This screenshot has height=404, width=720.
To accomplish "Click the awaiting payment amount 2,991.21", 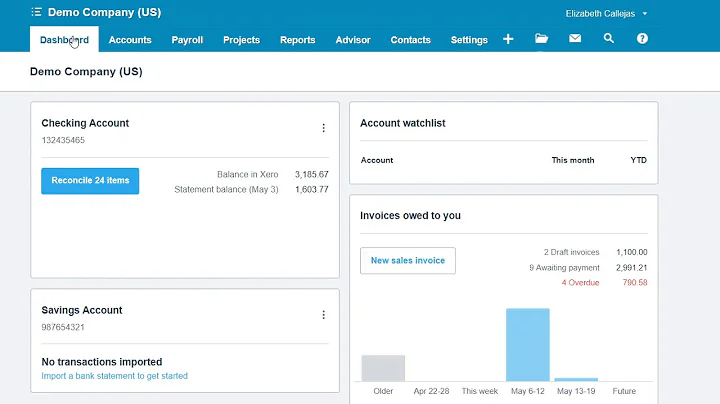I will click(631, 268).
